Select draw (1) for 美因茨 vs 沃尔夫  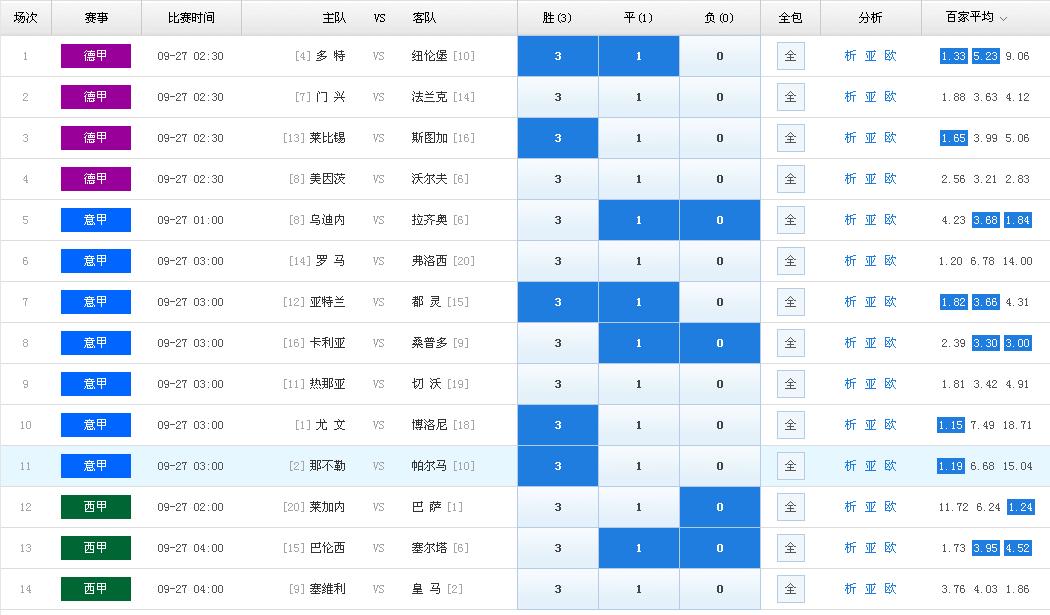639,179
